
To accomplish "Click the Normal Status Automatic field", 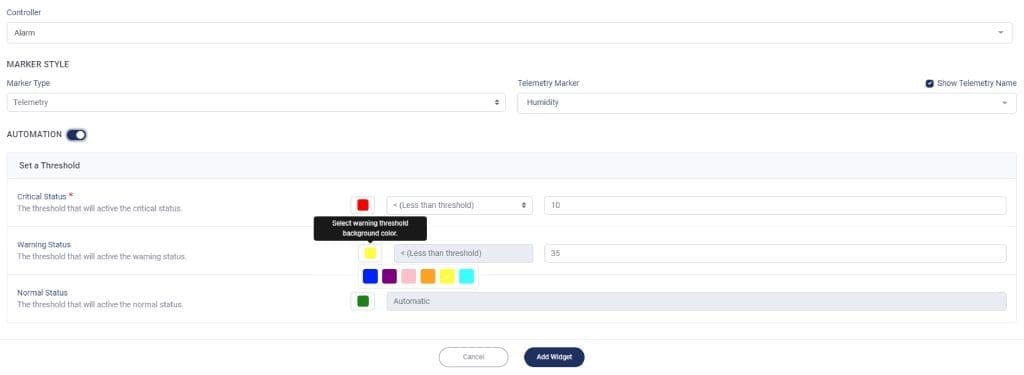I will 696,301.
